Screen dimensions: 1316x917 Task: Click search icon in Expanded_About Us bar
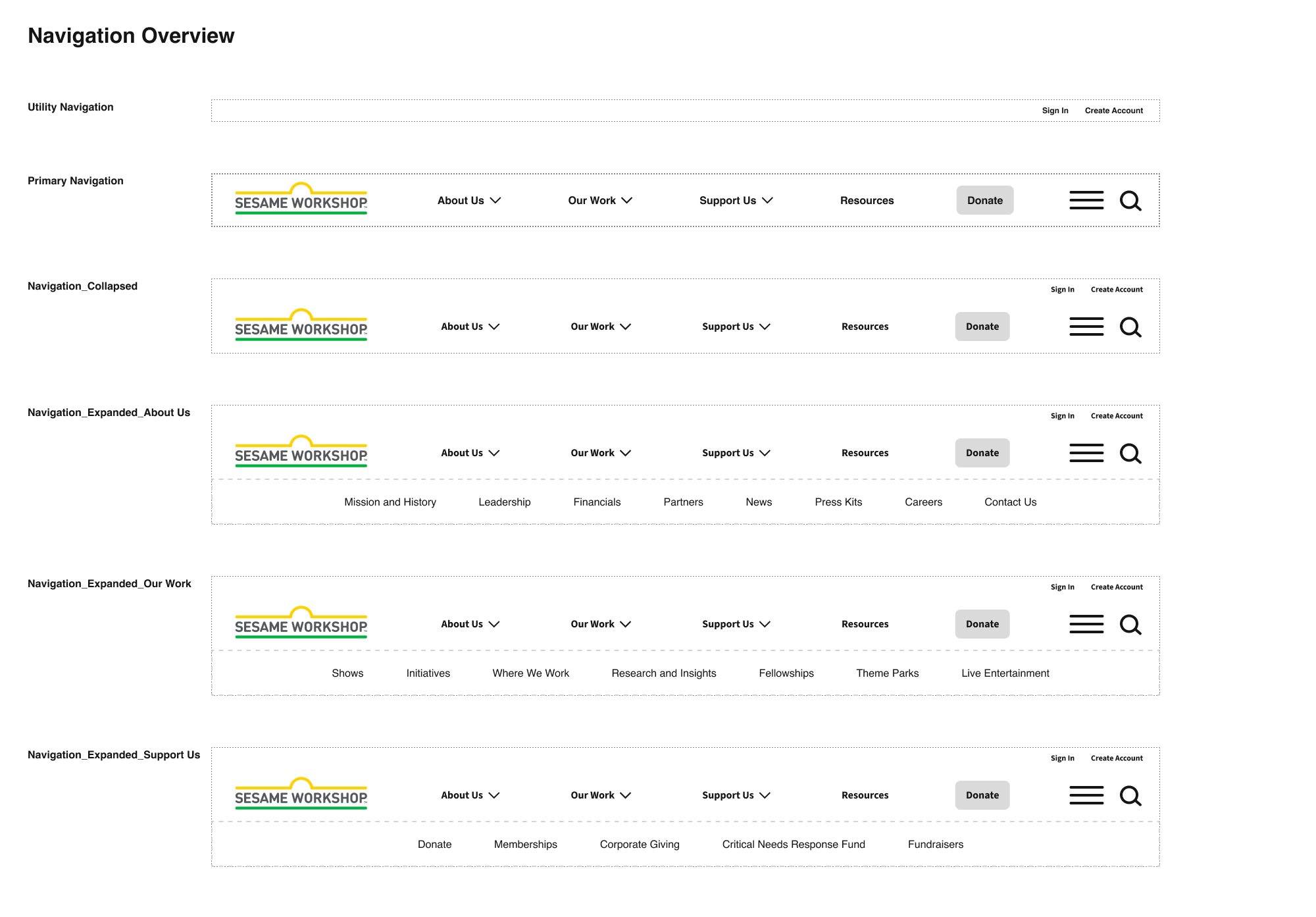[x=1130, y=454]
